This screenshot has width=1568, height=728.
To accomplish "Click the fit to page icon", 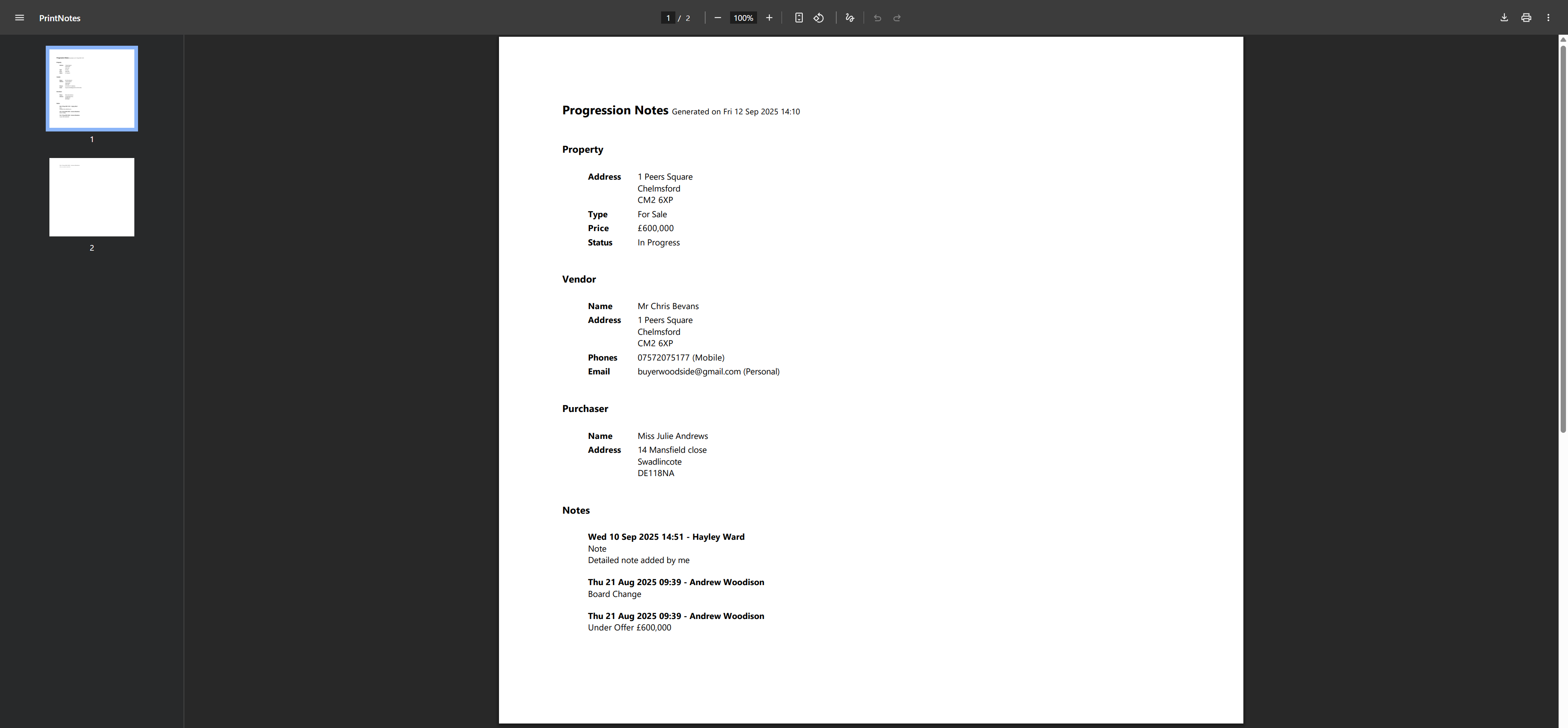I will click(x=799, y=18).
